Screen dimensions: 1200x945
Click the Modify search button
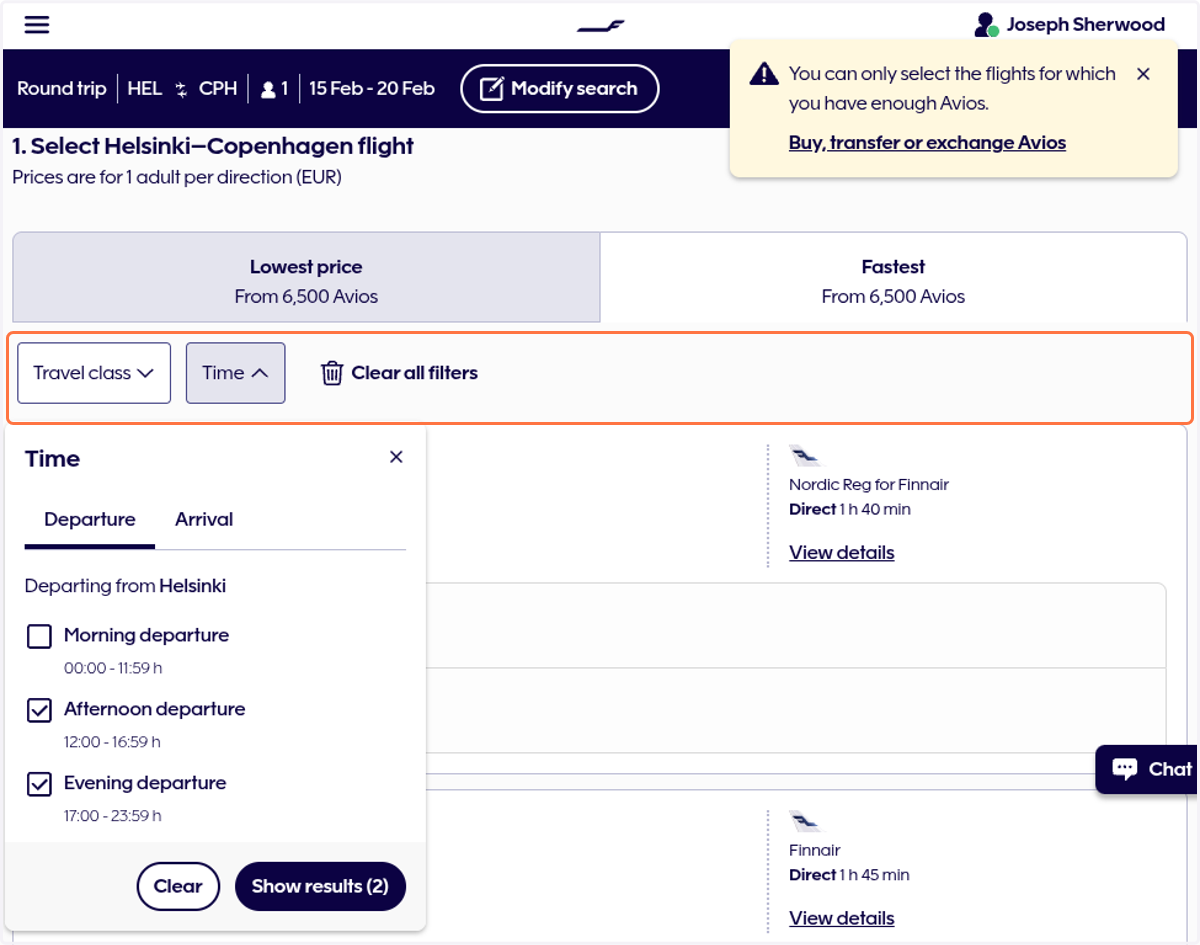click(560, 89)
